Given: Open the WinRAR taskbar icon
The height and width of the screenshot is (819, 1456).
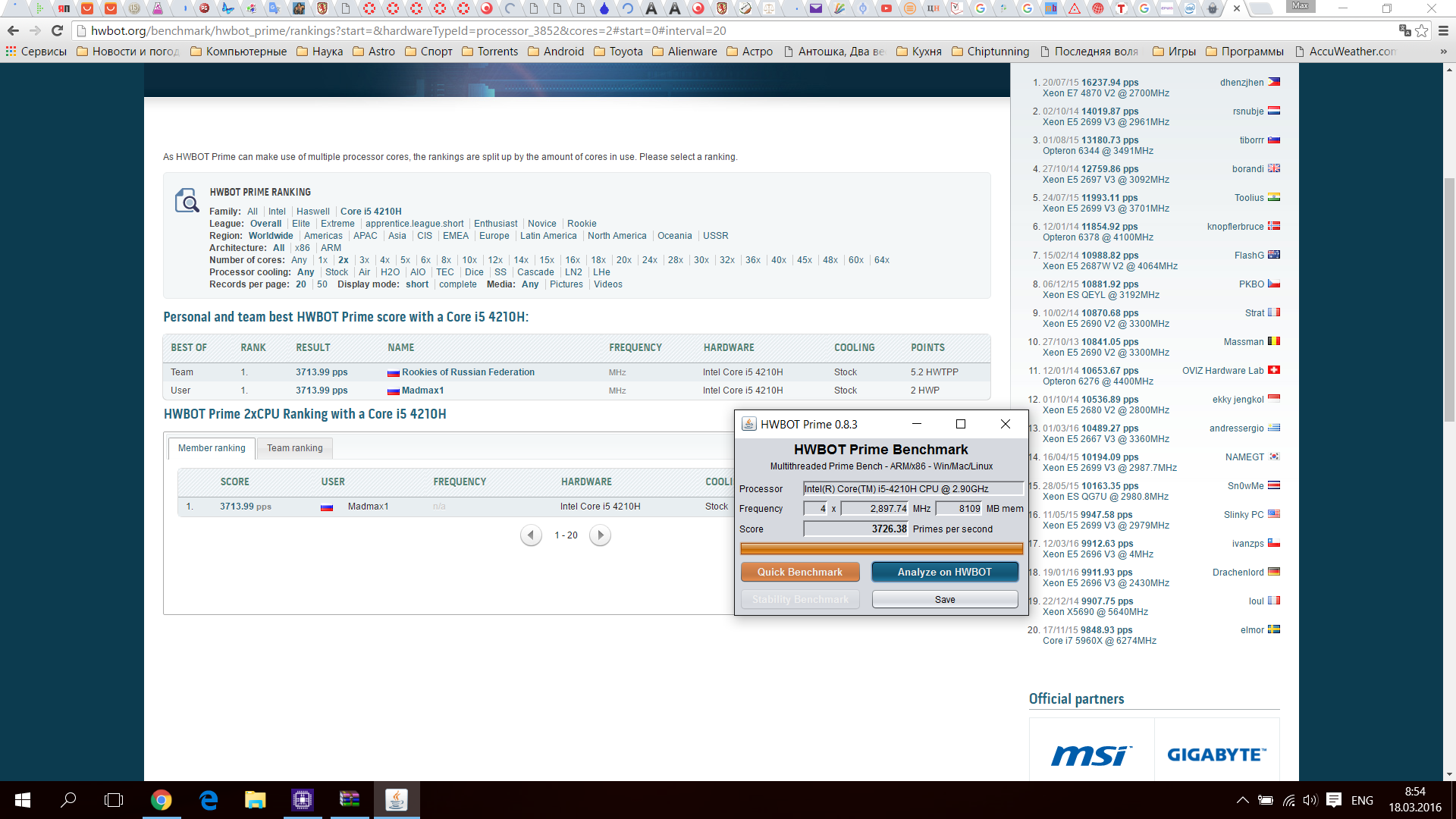Looking at the screenshot, I should pos(349,800).
